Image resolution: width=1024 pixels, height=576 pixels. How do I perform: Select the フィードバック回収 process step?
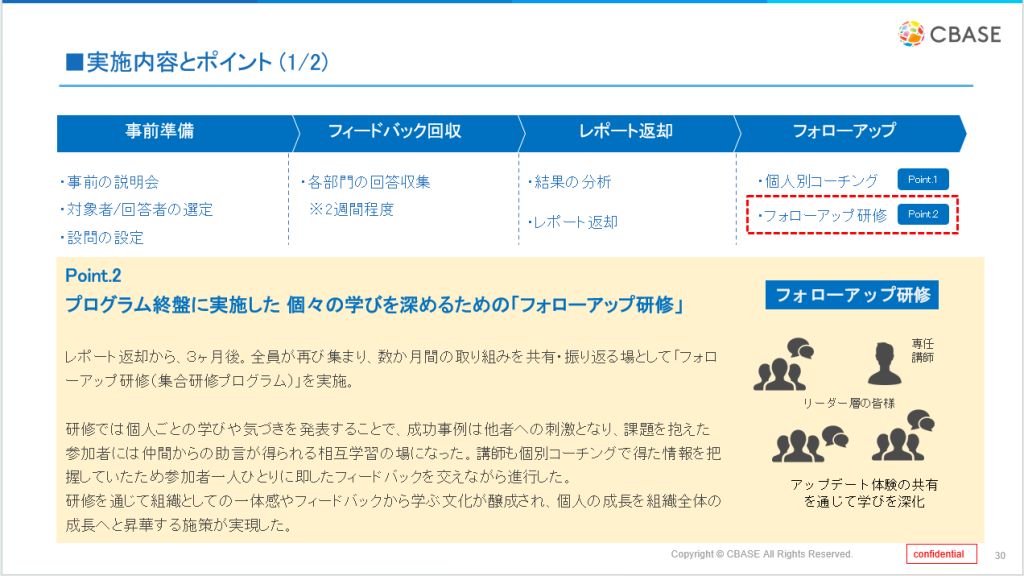pos(394,132)
